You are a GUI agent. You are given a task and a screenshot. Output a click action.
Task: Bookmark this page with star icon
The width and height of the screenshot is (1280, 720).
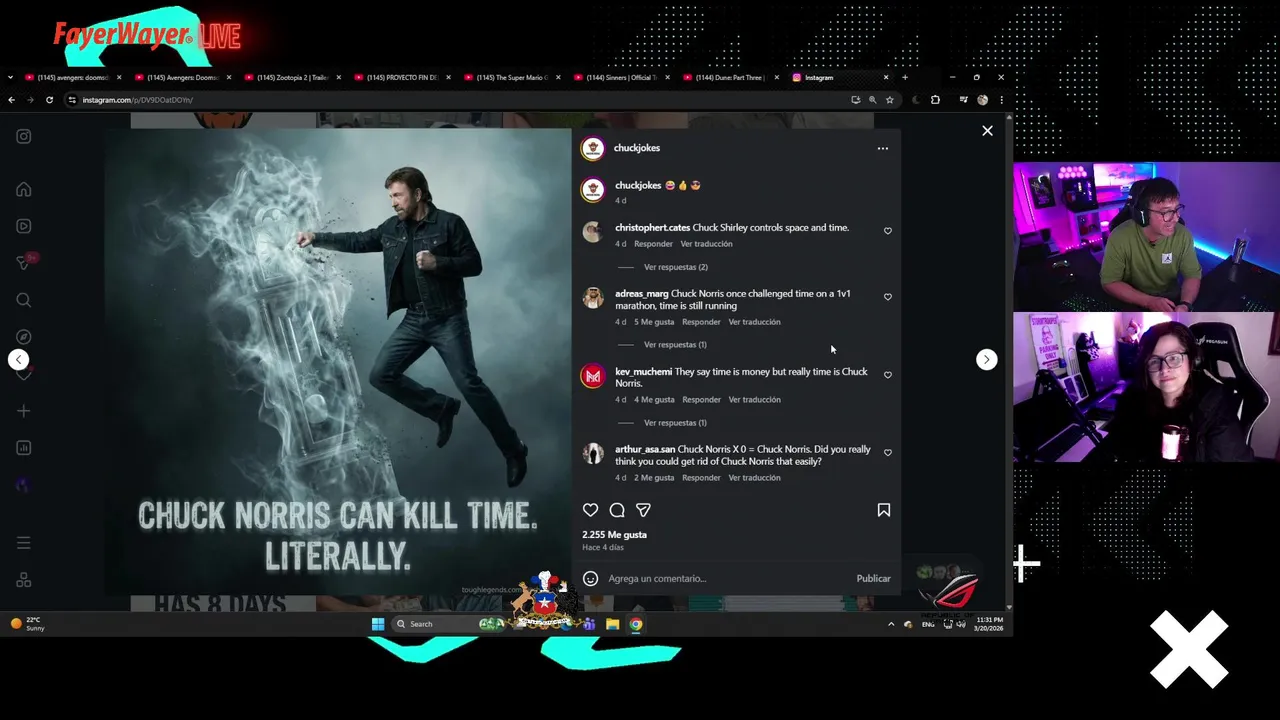point(889,100)
